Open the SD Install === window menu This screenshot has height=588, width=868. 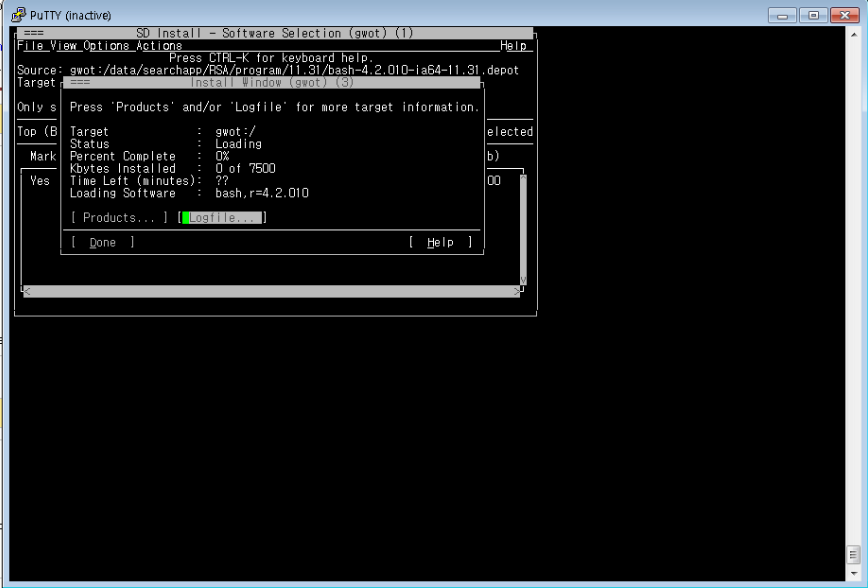[33, 33]
